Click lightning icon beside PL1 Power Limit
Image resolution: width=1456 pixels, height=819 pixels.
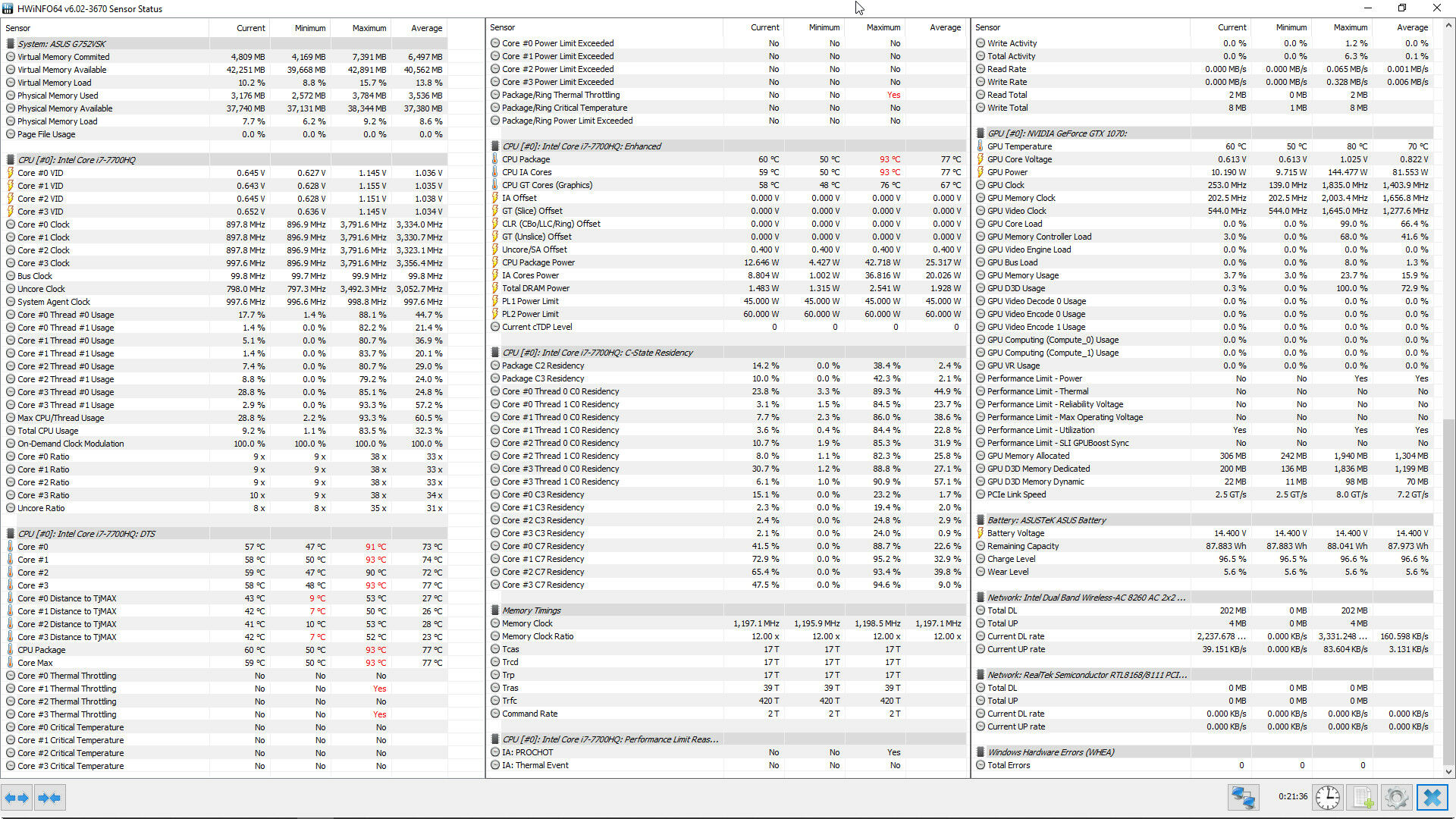point(495,301)
